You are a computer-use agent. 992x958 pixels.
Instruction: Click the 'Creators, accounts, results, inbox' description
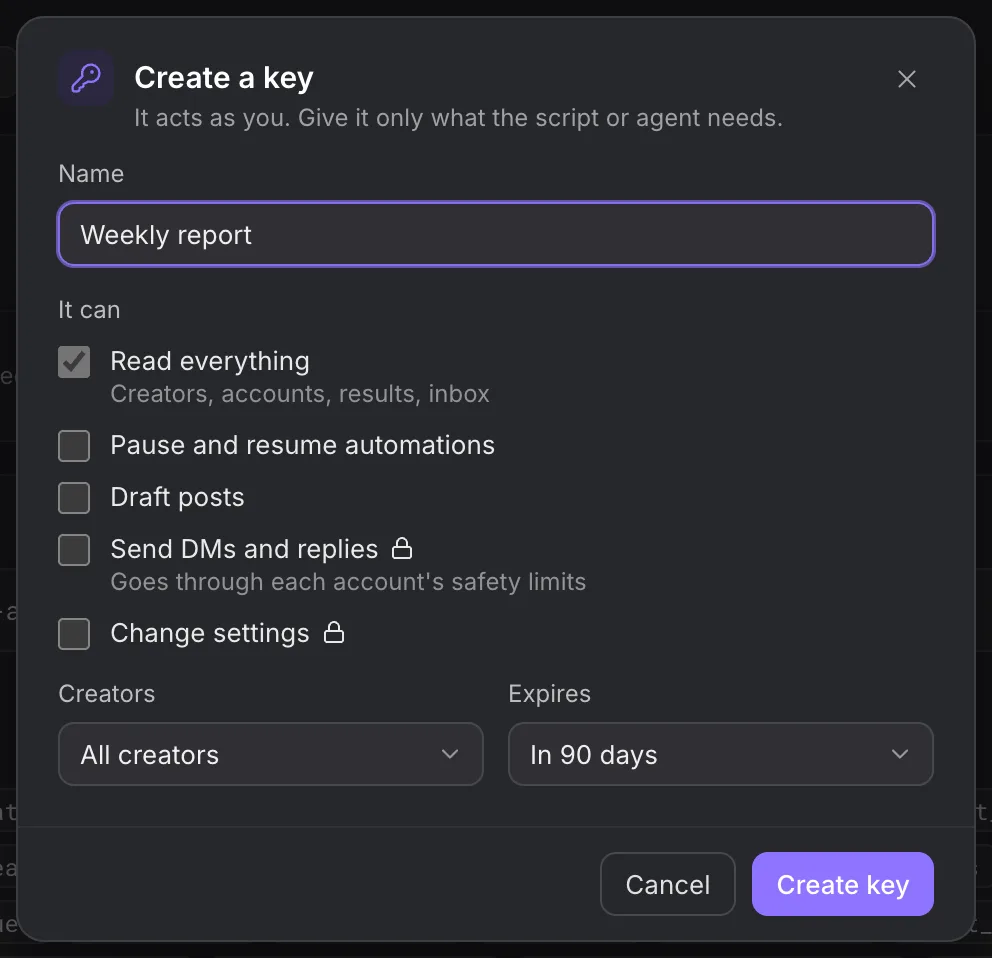click(300, 394)
